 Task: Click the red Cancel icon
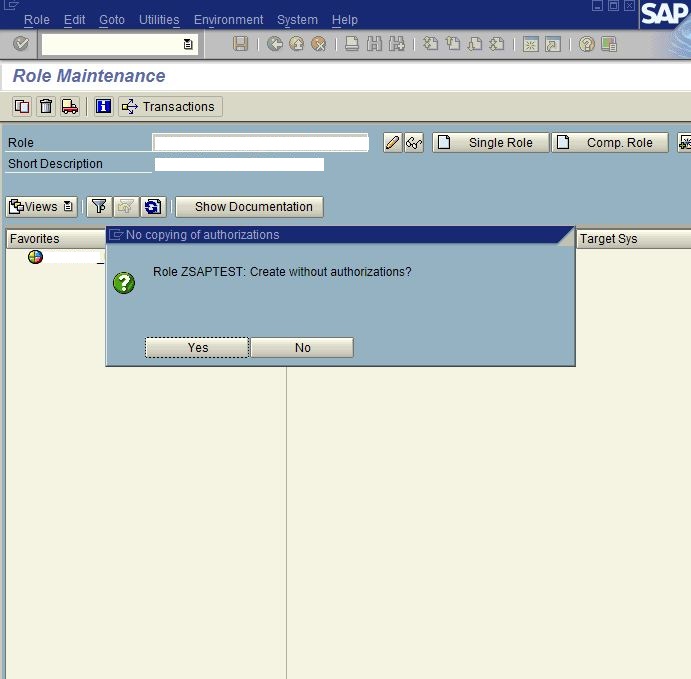point(318,44)
